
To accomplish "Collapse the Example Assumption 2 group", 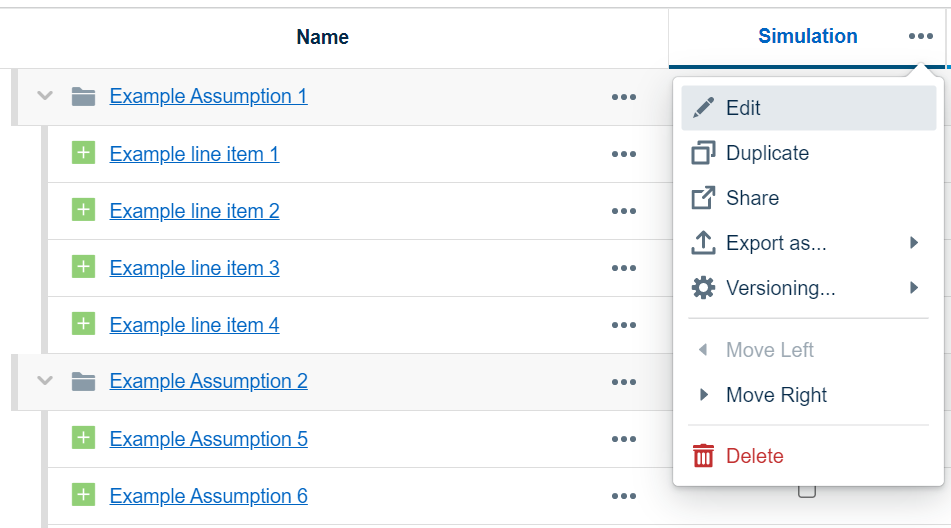I will pos(44,381).
